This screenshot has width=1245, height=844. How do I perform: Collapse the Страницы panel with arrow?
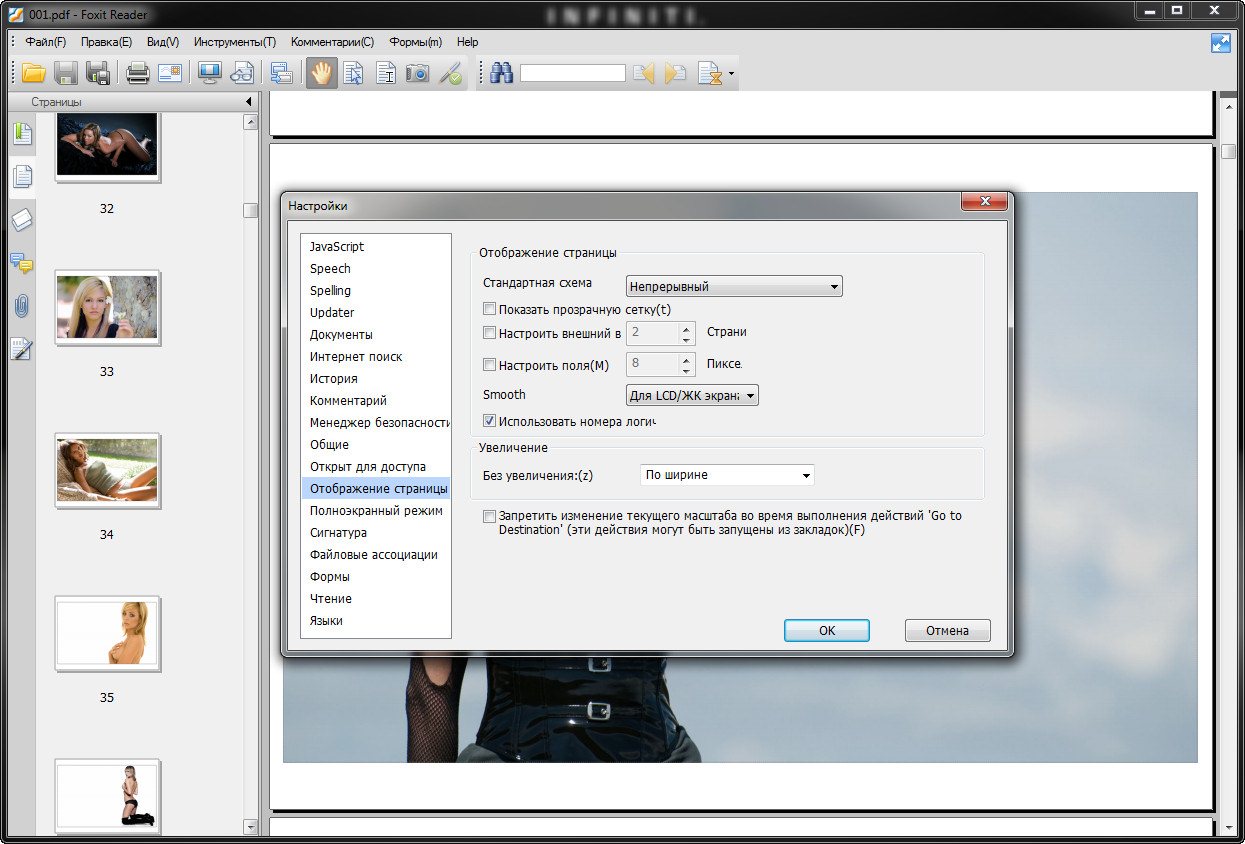coord(248,102)
